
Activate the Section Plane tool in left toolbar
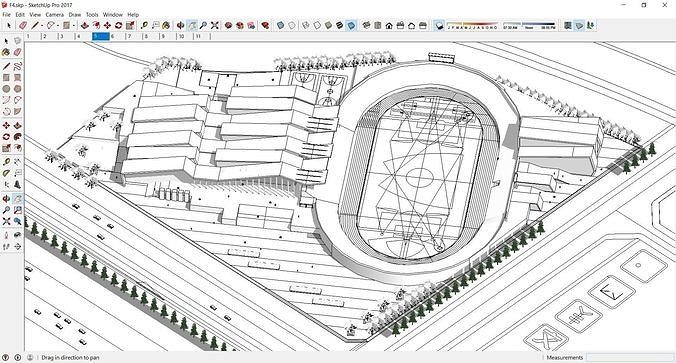click(x=17, y=246)
